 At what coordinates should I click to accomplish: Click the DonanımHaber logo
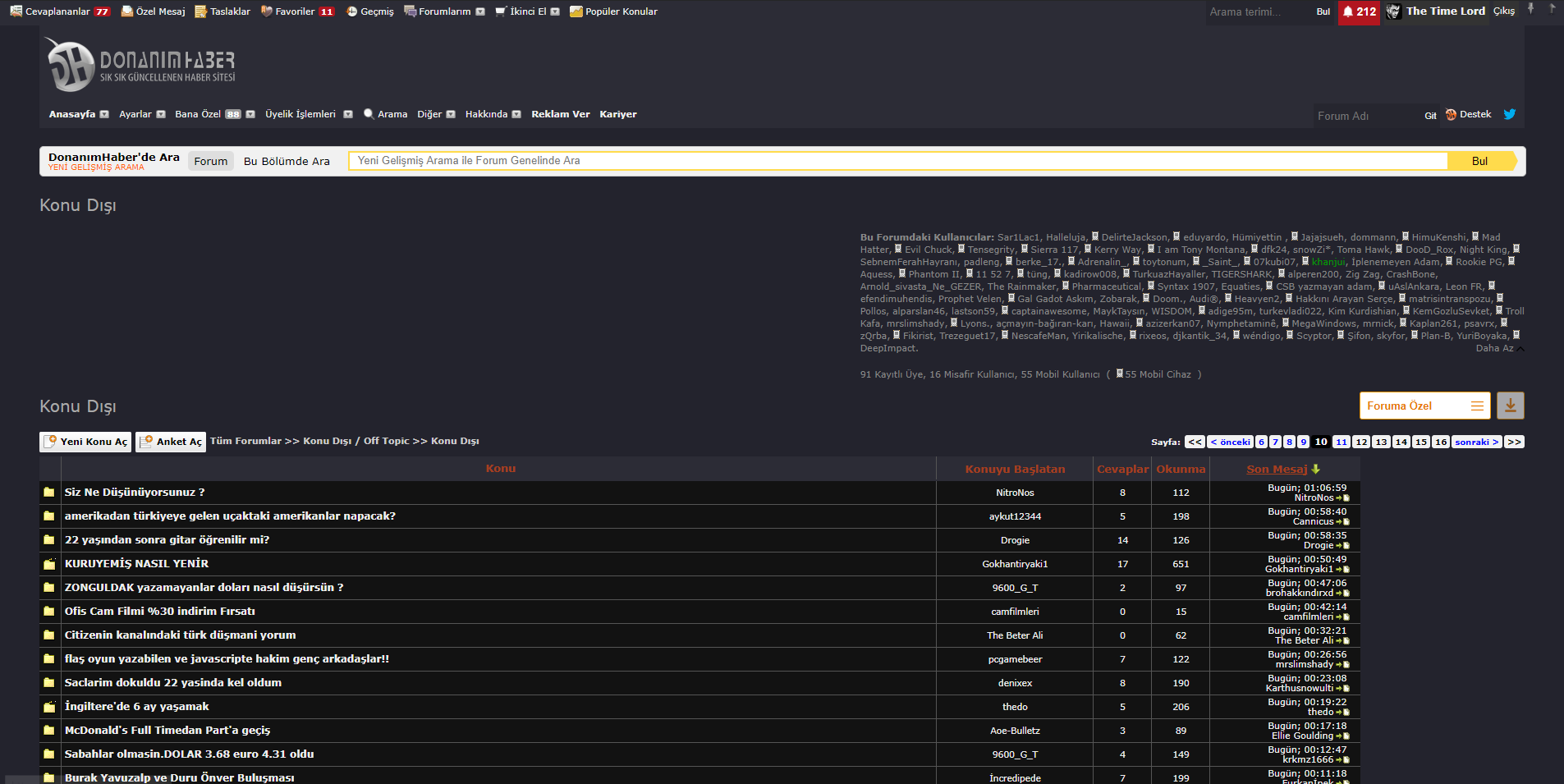141,65
